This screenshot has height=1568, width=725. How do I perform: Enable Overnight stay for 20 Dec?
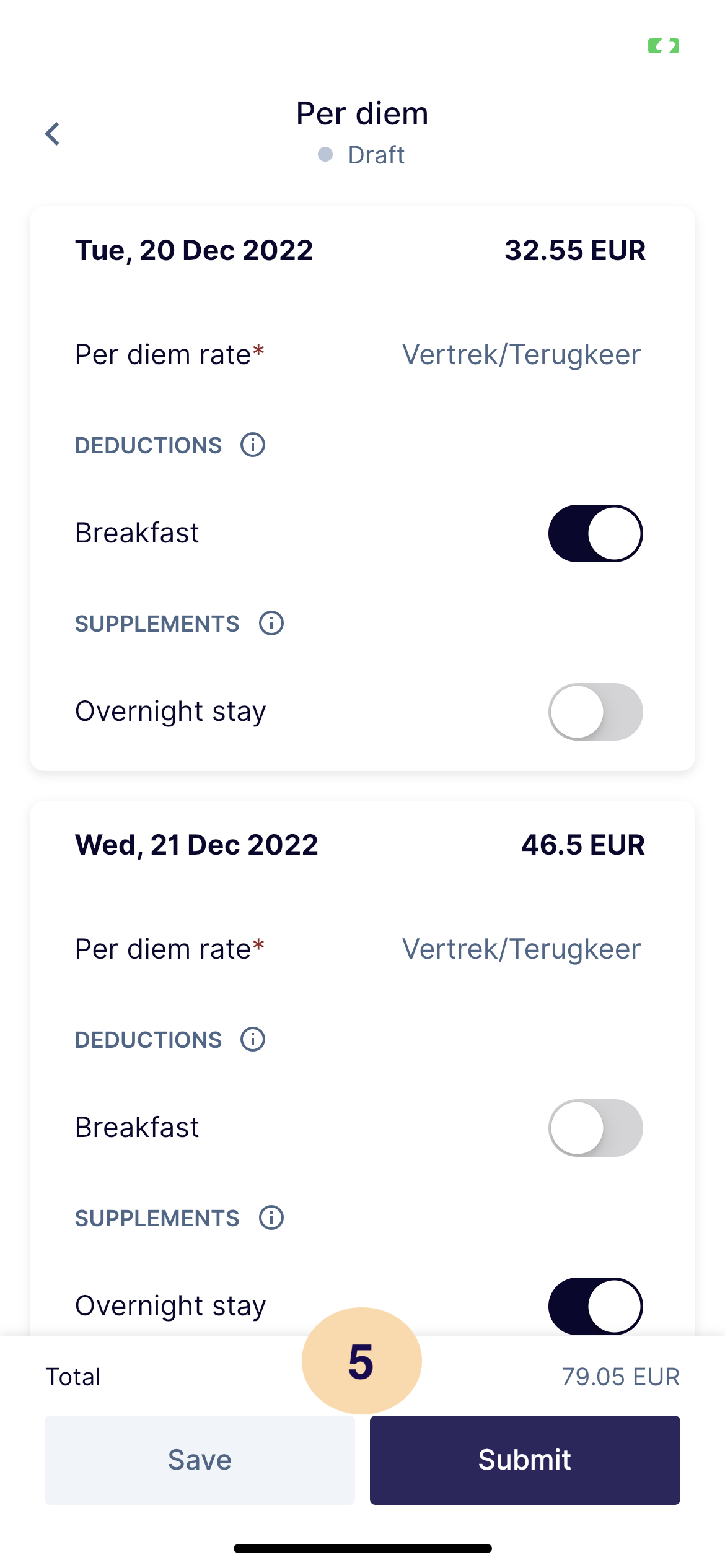[595, 712]
